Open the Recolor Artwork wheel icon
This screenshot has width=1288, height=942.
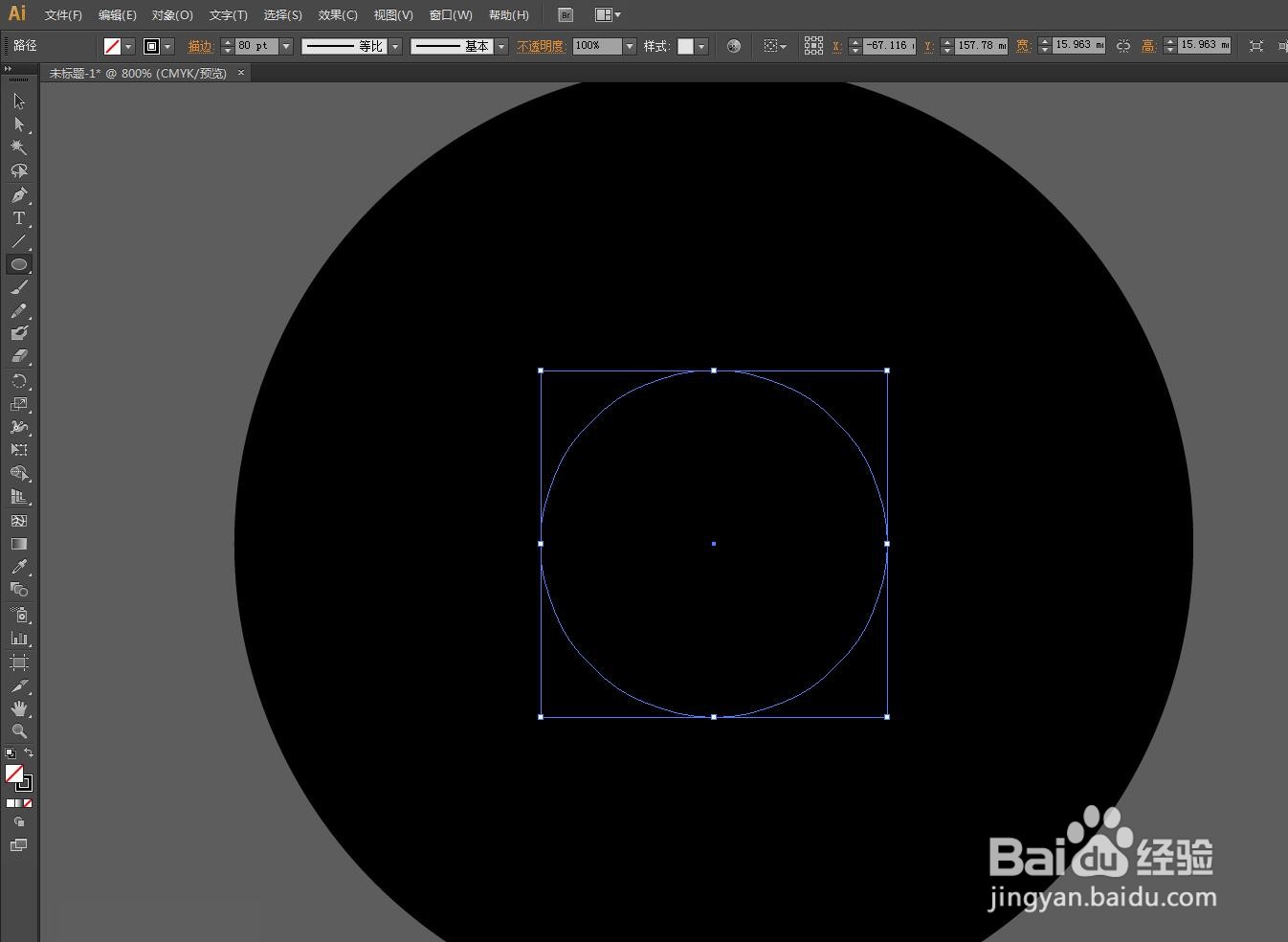tap(734, 46)
